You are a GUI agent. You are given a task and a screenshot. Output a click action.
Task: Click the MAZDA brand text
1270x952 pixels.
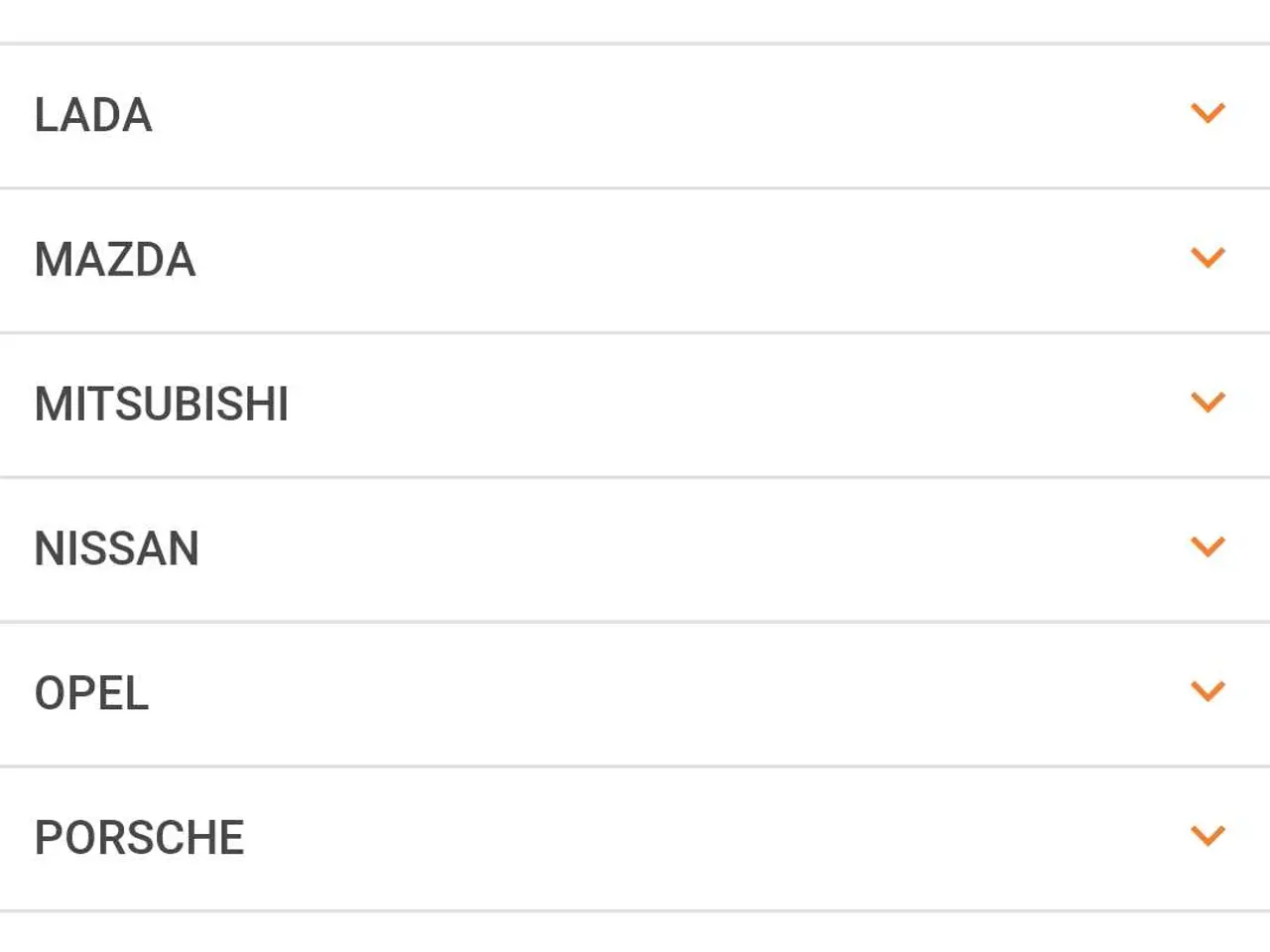pos(115,260)
